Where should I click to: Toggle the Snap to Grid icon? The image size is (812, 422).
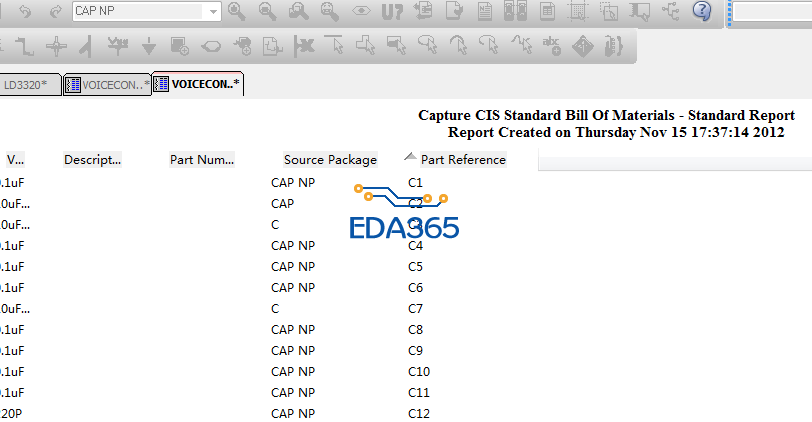coord(577,11)
